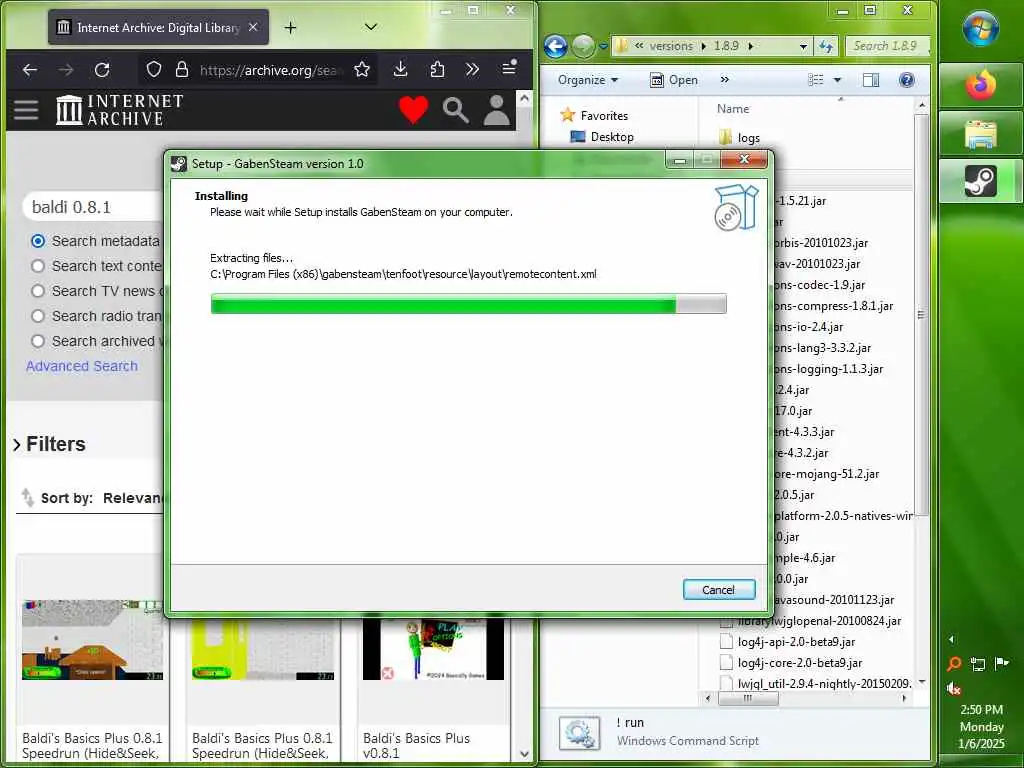Close the Internet Archive tab

(253, 27)
